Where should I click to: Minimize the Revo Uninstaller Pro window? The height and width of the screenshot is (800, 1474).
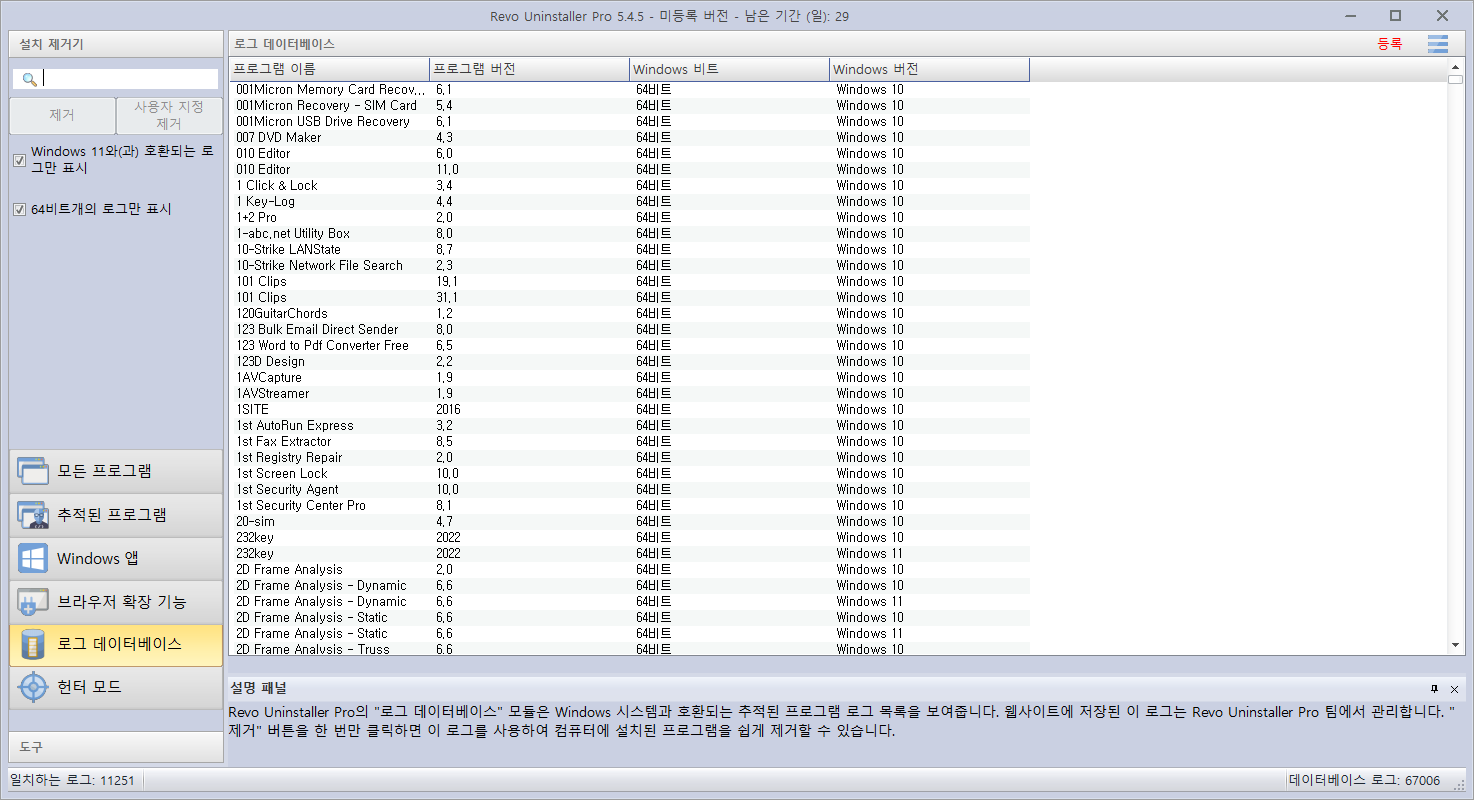1349,15
